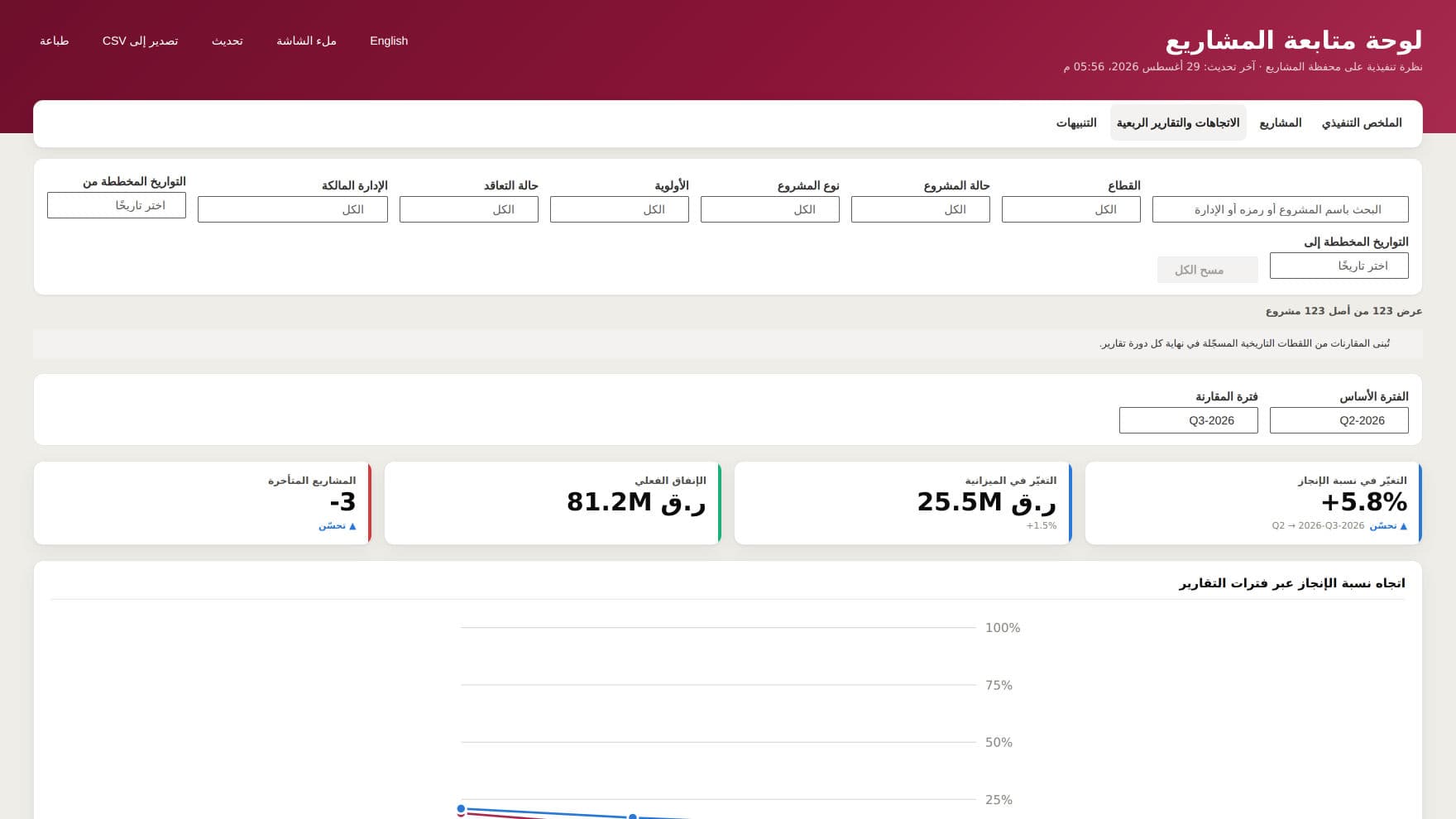Click the last update timestamp subtitle

[x=1243, y=66]
